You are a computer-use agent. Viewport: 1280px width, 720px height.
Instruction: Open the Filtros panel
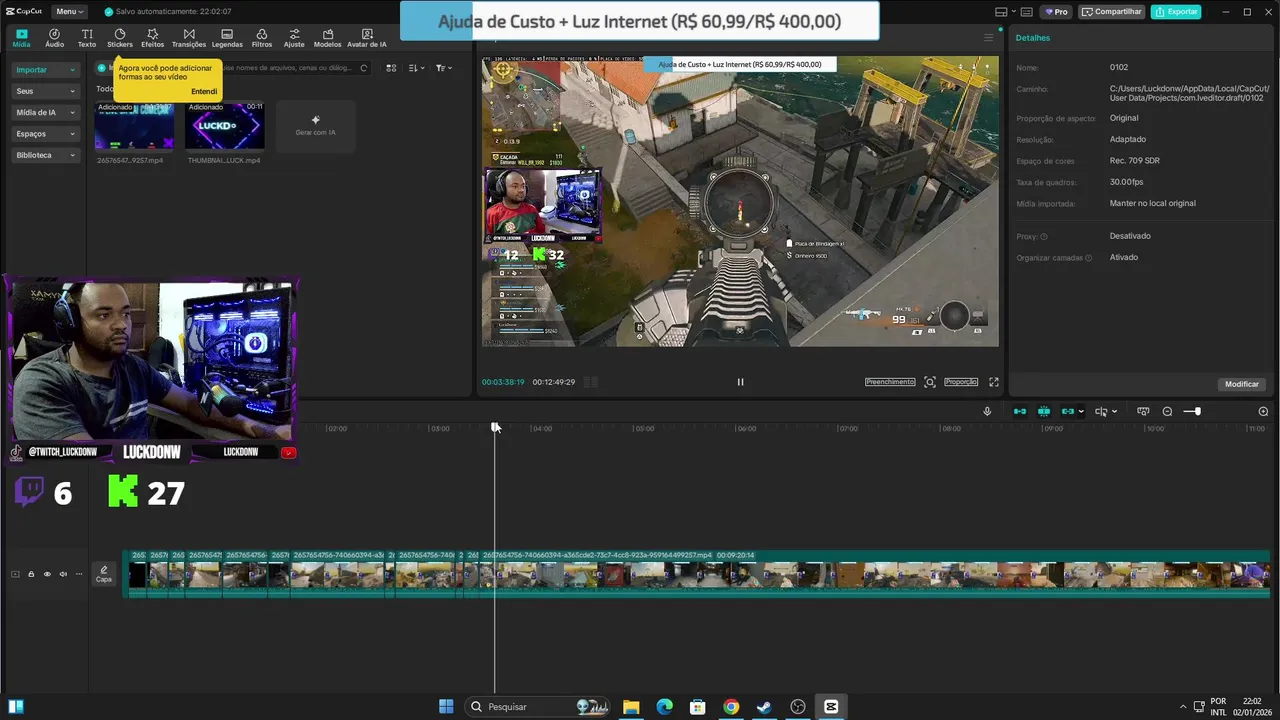(262, 38)
